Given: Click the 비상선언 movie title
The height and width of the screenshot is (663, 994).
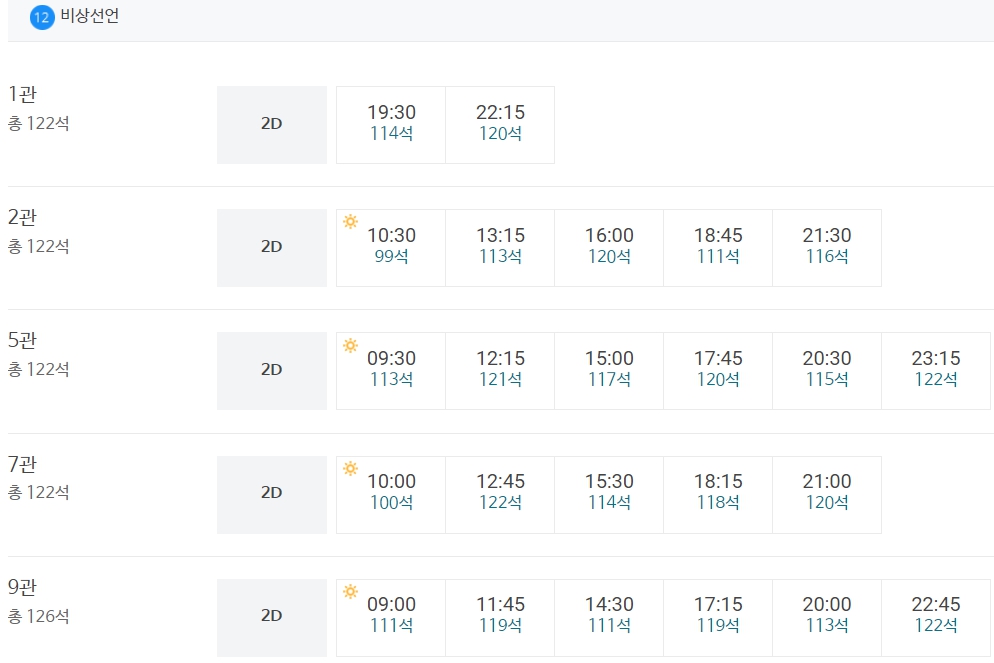Looking at the screenshot, I should [89, 16].
